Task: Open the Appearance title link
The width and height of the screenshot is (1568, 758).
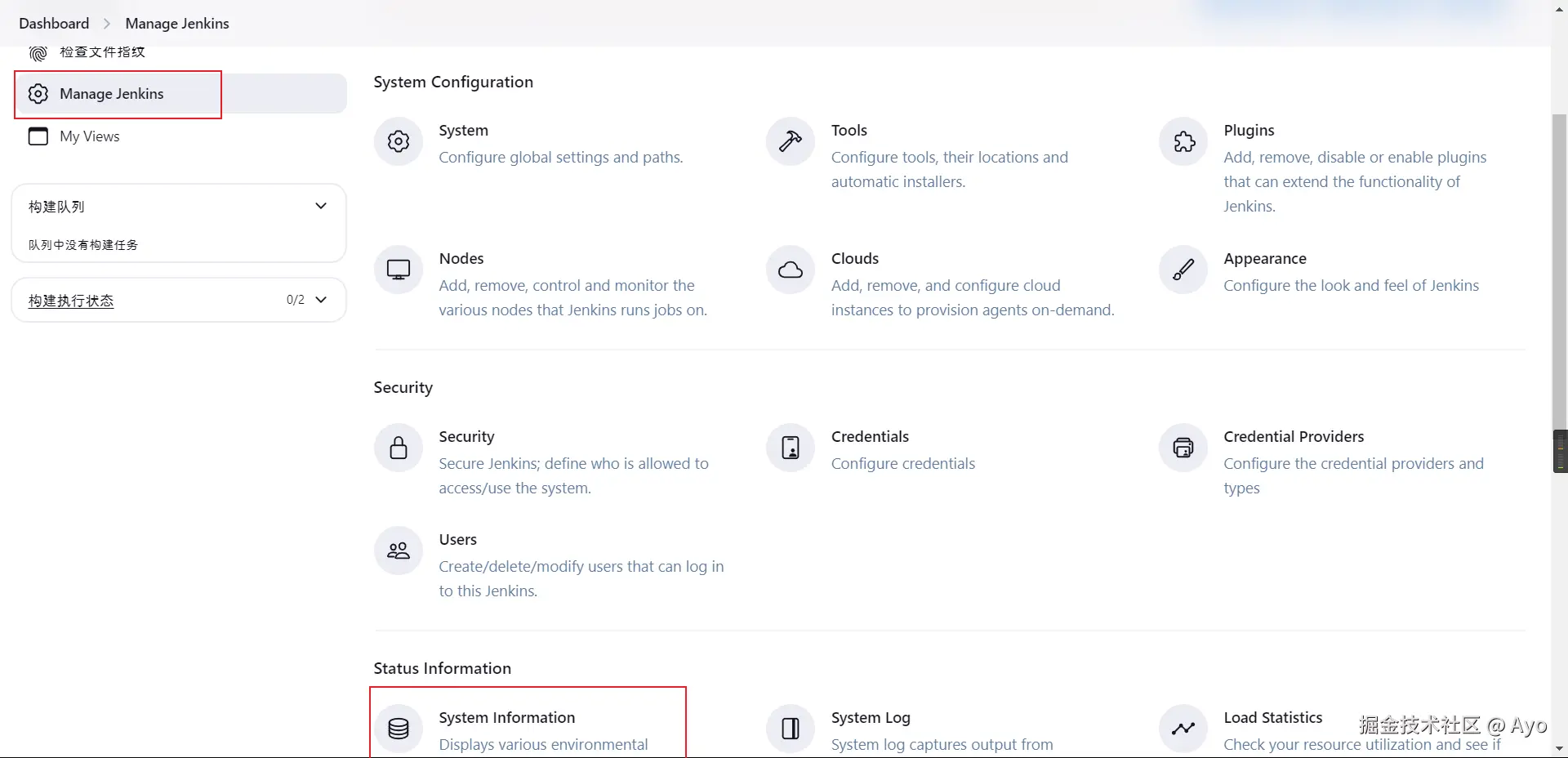Action: point(1265,259)
